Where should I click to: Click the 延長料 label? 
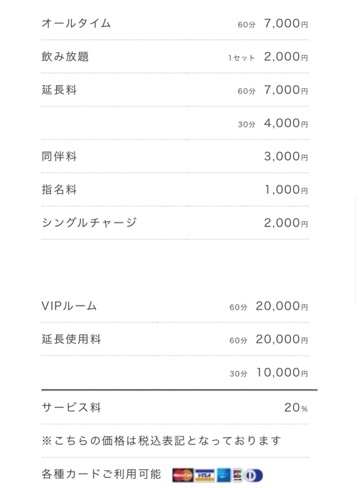pyautogui.click(x=59, y=90)
